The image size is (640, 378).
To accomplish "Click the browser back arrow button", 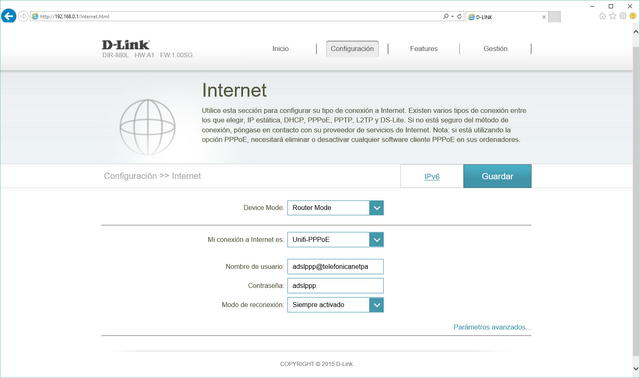I will pos(9,16).
